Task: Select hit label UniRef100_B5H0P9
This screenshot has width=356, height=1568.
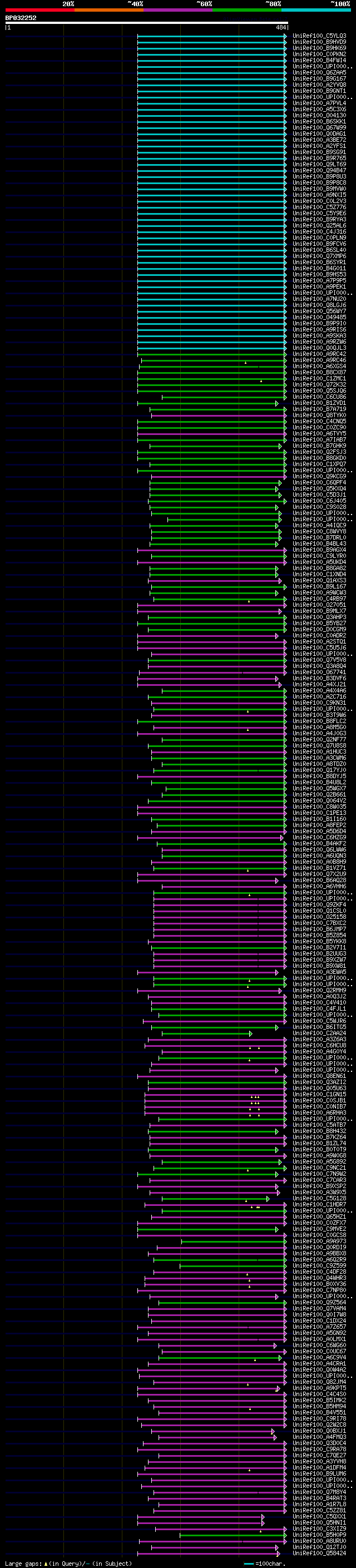Action: (319, 1535)
